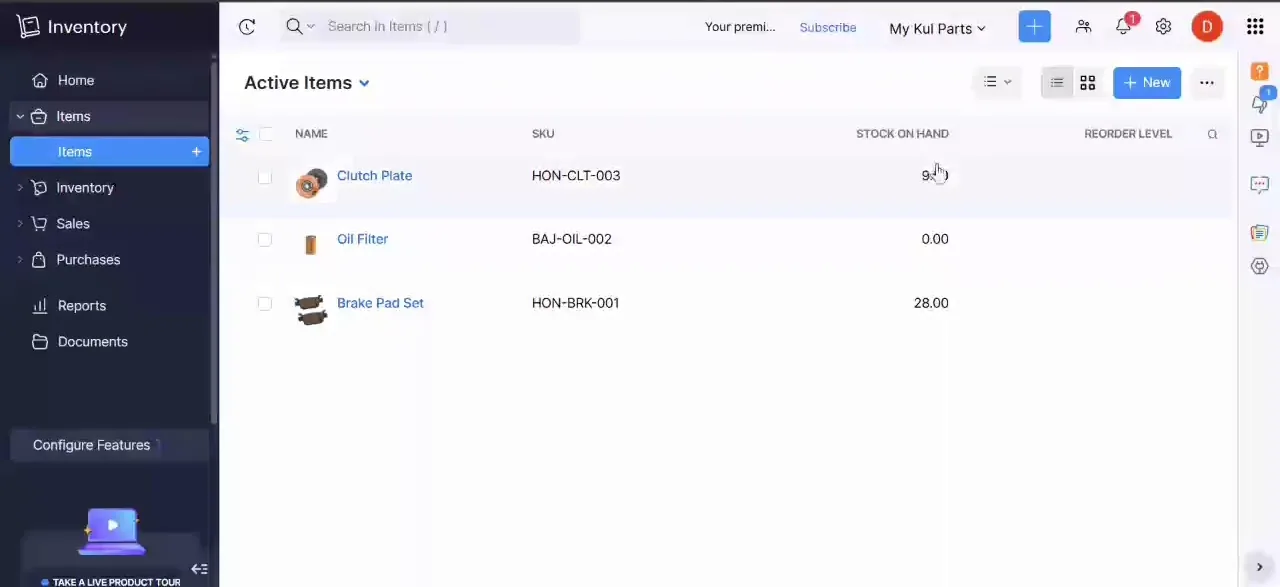
Task: Sort by SKU column header
Action: [543, 134]
